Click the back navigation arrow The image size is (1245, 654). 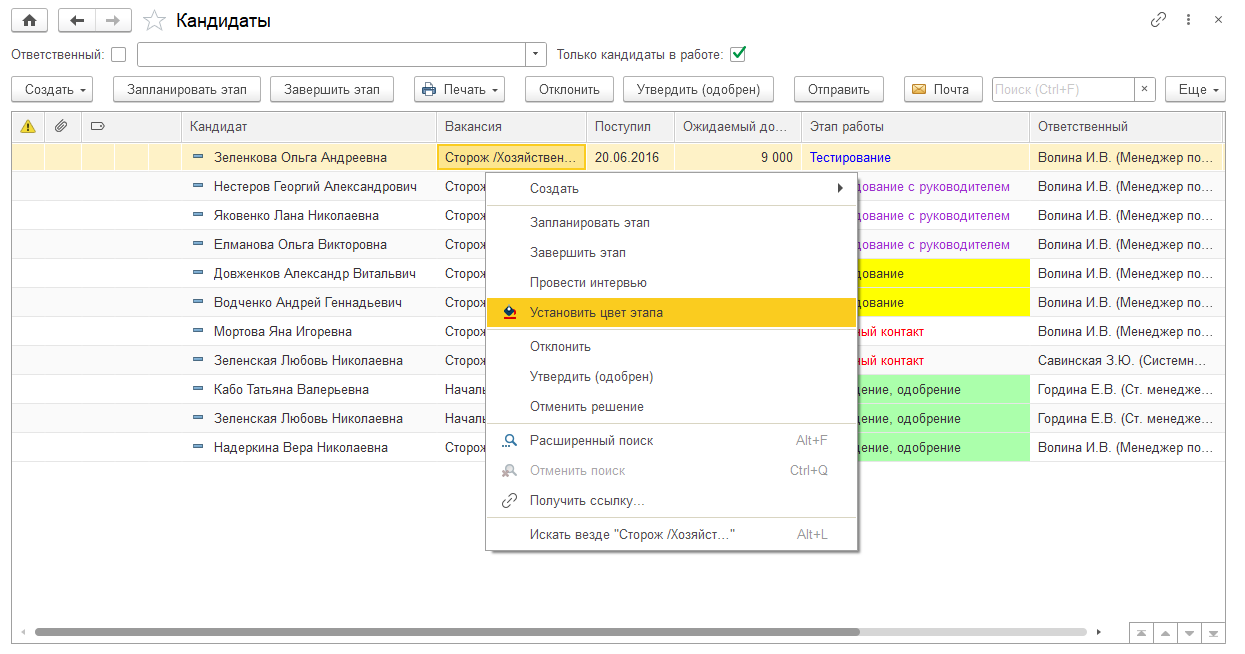point(77,21)
